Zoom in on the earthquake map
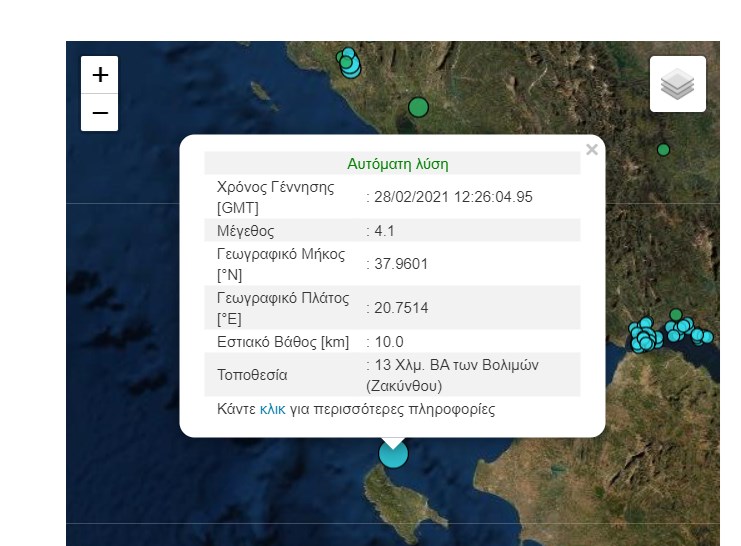This screenshot has width=741, height=546. tap(100, 75)
